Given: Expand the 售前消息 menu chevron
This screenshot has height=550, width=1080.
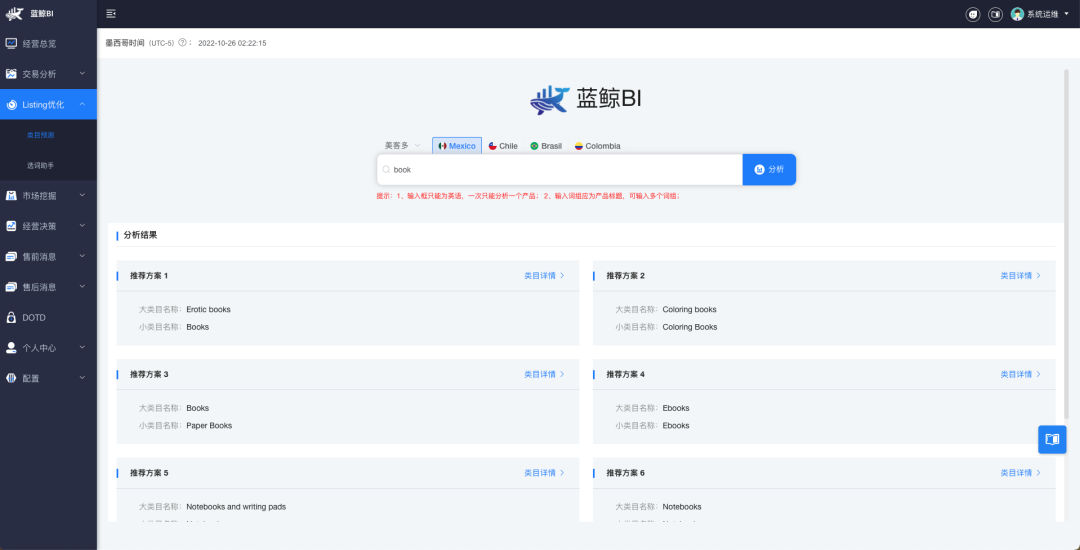Looking at the screenshot, I should [x=82, y=256].
